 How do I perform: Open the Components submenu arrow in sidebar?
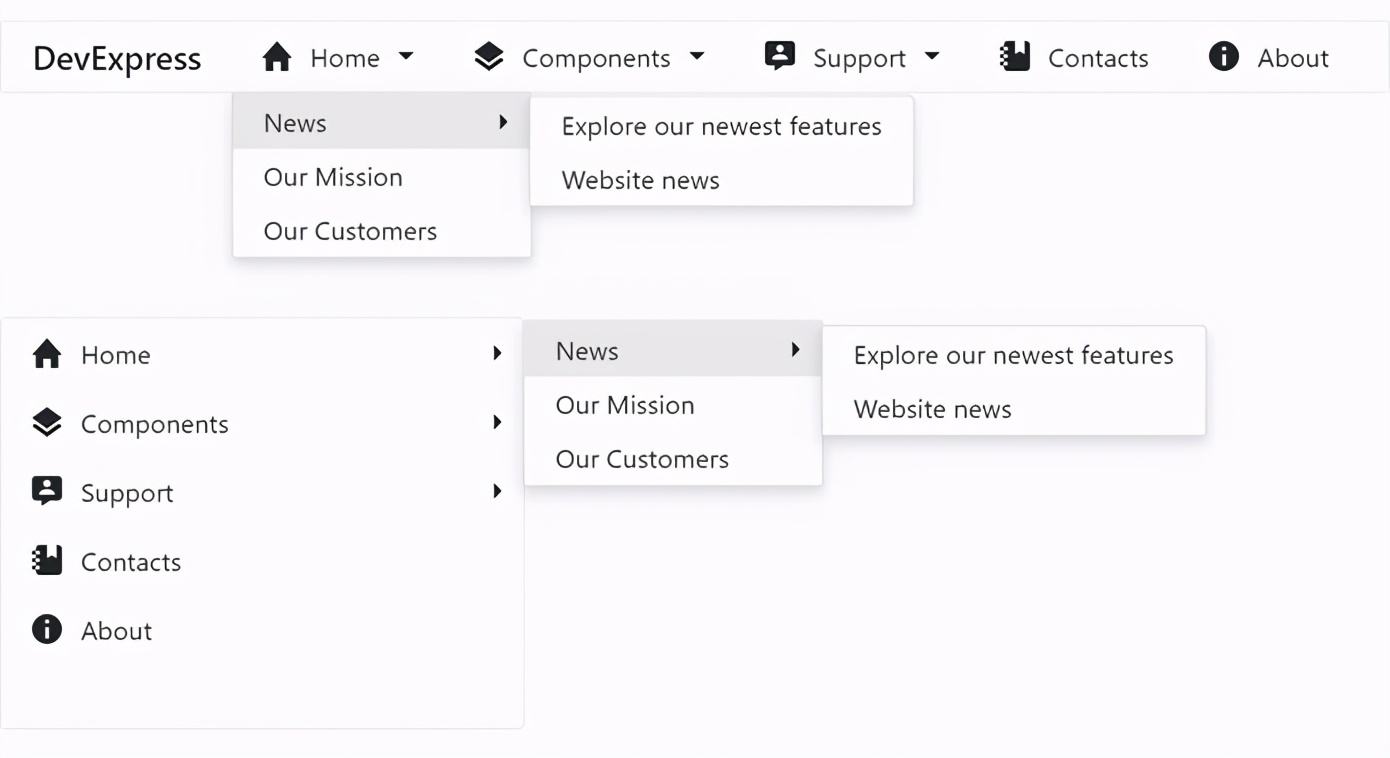(497, 422)
